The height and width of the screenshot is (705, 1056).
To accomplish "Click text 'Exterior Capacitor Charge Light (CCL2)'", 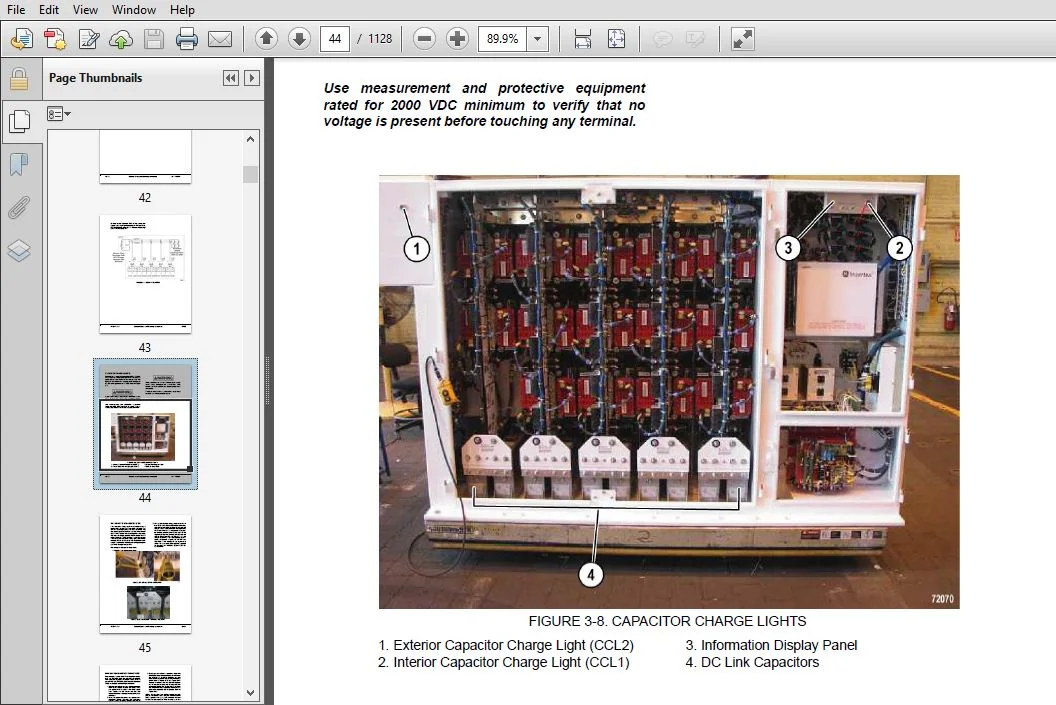I will point(513,645).
